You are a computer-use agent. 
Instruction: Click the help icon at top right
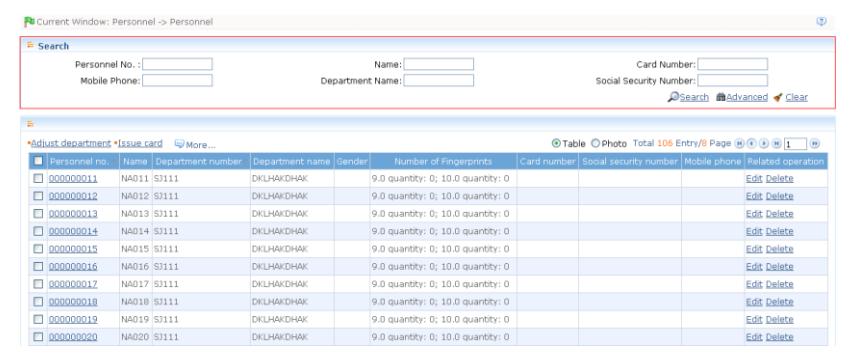pyautogui.click(x=822, y=22)
